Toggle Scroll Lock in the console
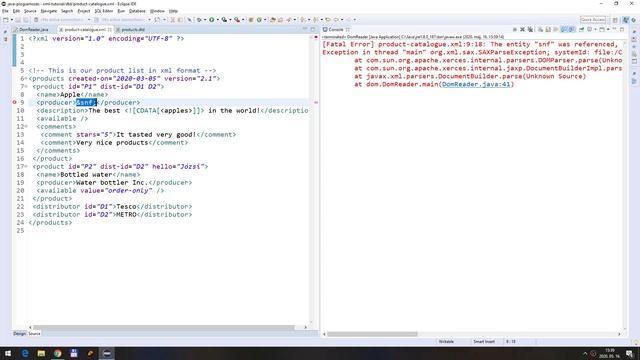The image size is (640, 360). (548, 29)
